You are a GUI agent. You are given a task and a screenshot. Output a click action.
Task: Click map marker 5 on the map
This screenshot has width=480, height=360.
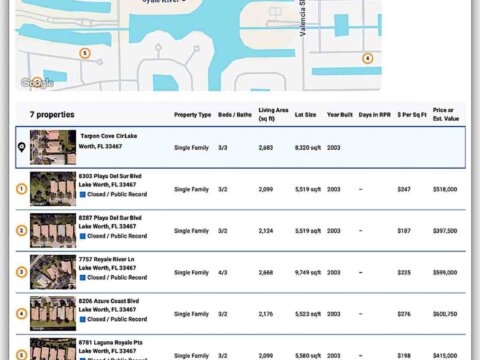point(85,53)
